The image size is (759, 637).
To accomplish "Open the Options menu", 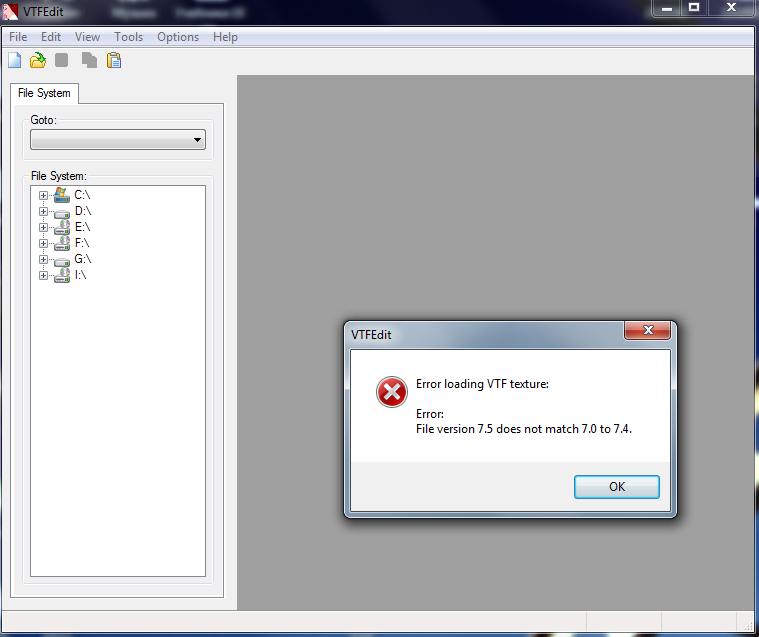I will coord(178,37).
